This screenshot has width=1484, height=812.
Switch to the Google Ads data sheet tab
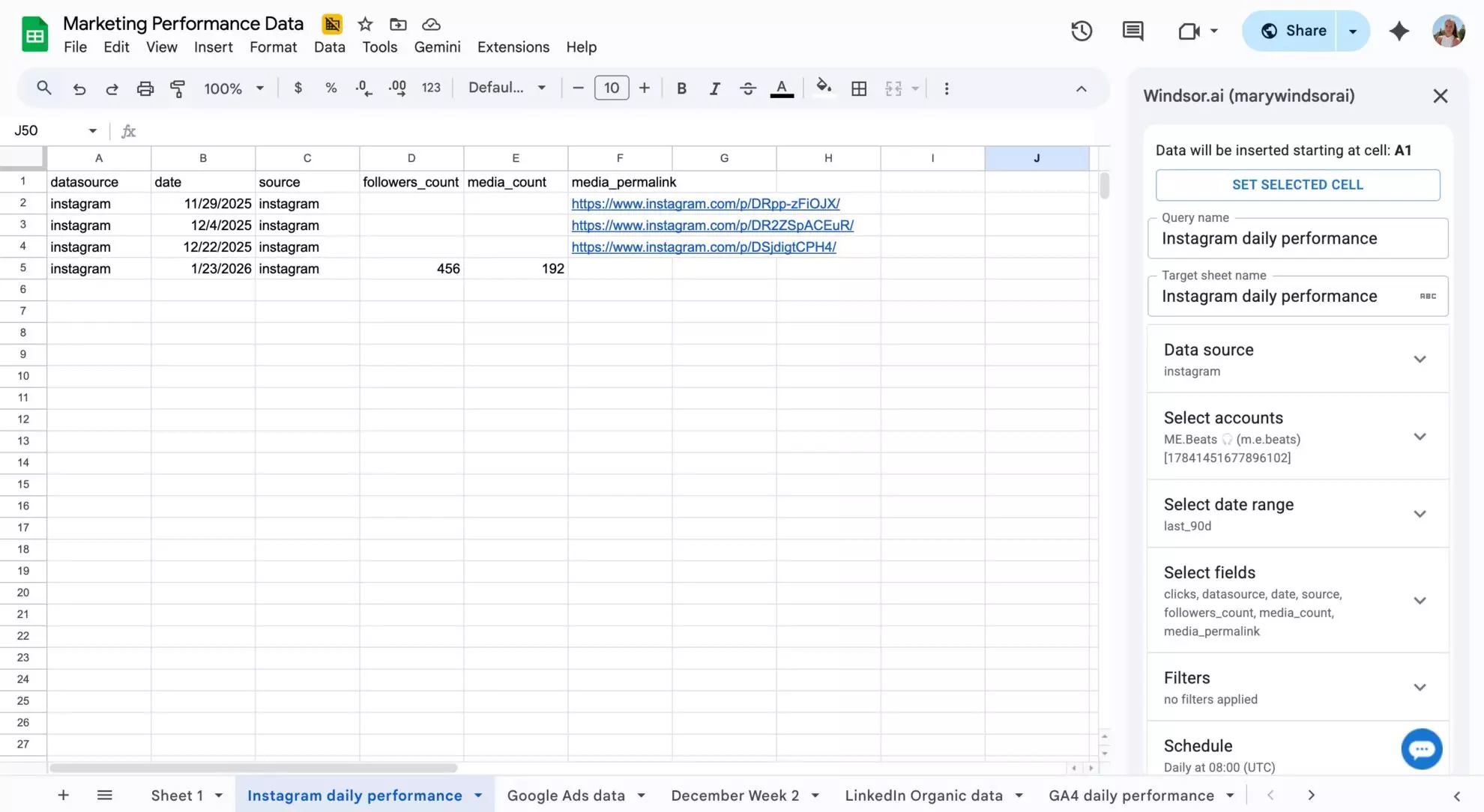(x=566, y=795)
